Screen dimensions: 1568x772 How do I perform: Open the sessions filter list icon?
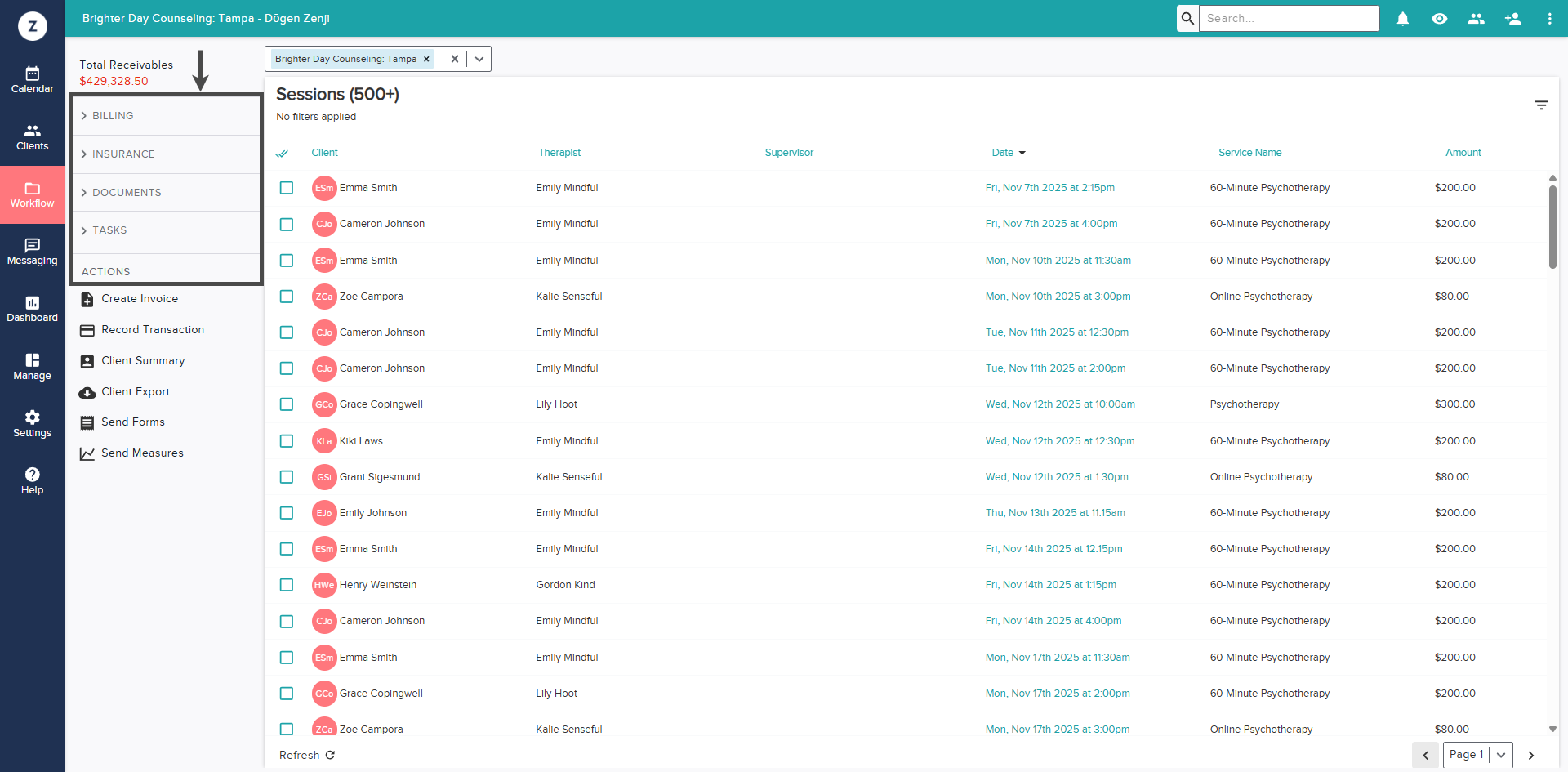[x=1541, y=105]
